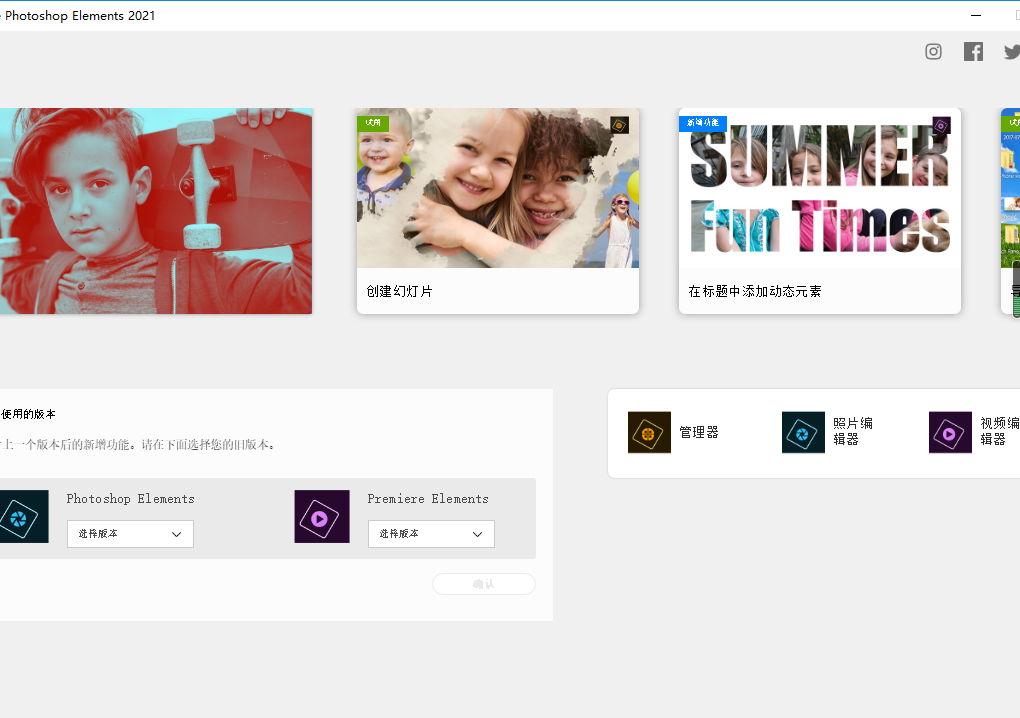
Task: Minimize the Photoshop Elements window
Action: pos(975,16)
